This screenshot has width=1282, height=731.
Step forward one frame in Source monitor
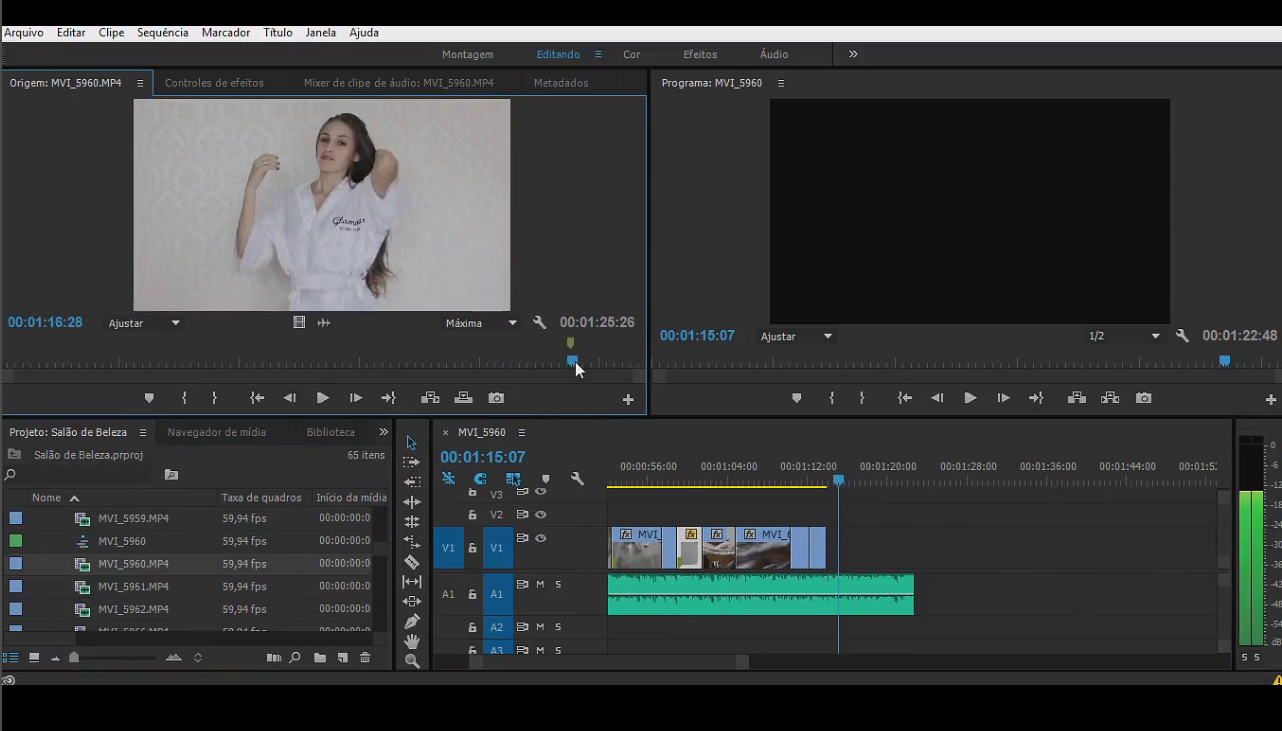click(x=356, y=398)
